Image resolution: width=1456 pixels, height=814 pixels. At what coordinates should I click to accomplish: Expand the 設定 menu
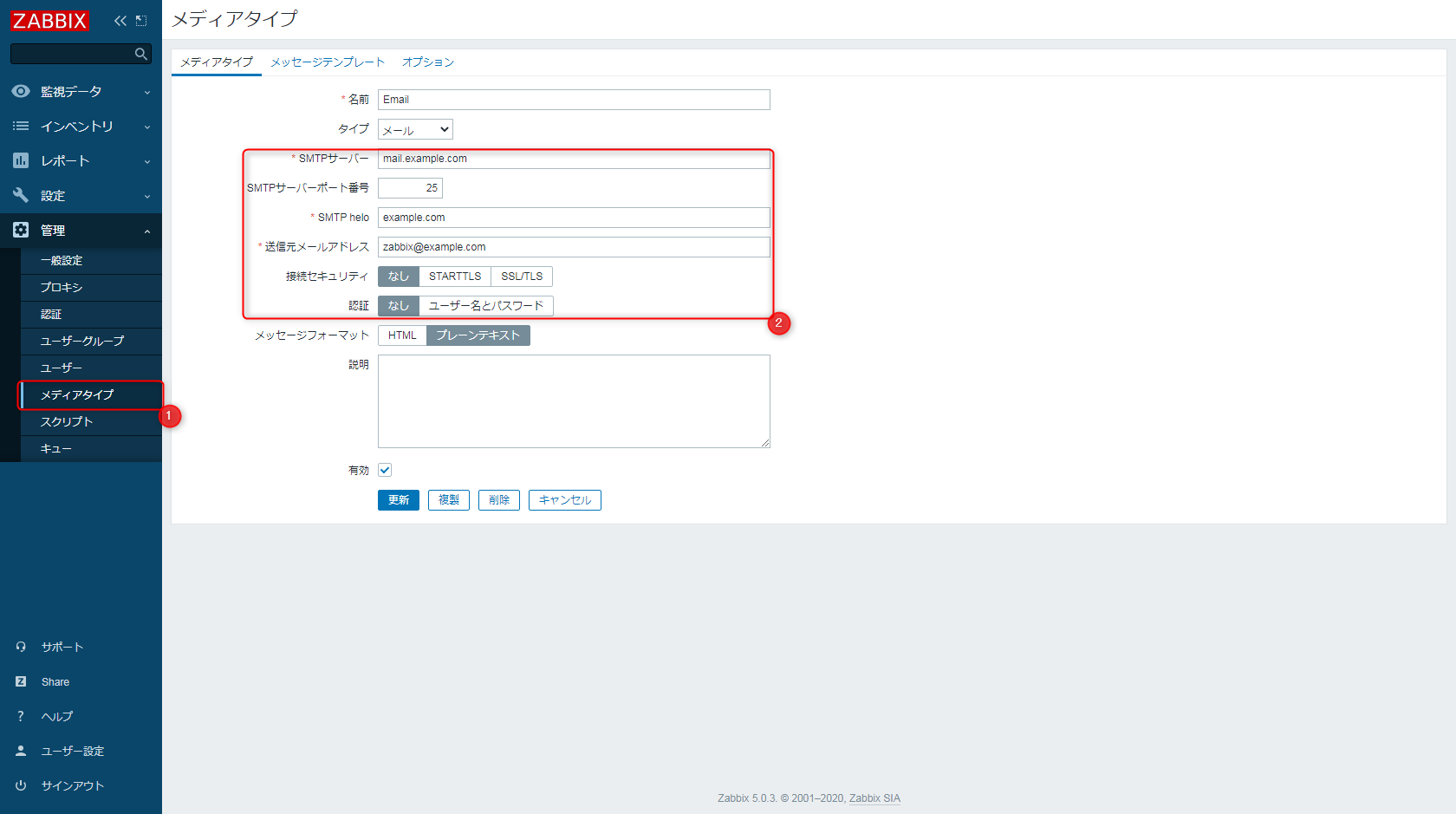pyautogui.click(x=81, y=195)
